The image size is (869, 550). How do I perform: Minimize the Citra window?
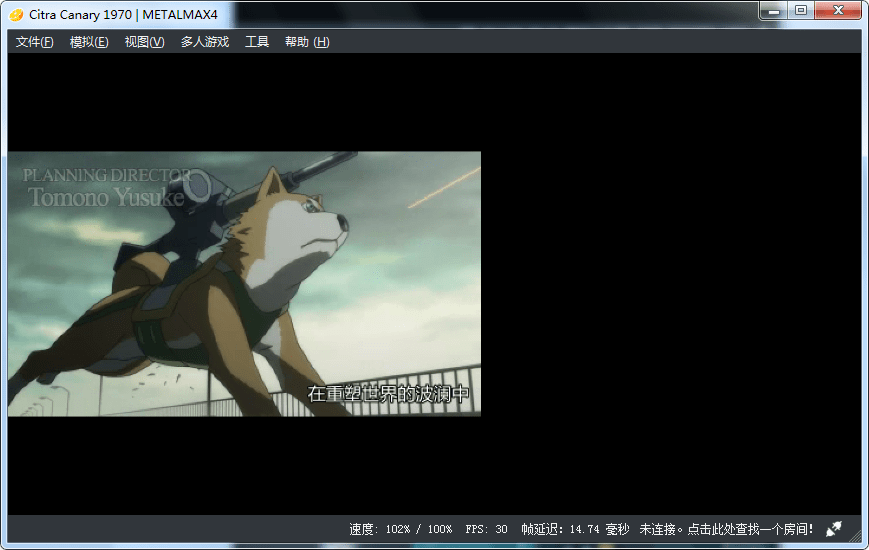pyautogui.click(x=773, y=10)
